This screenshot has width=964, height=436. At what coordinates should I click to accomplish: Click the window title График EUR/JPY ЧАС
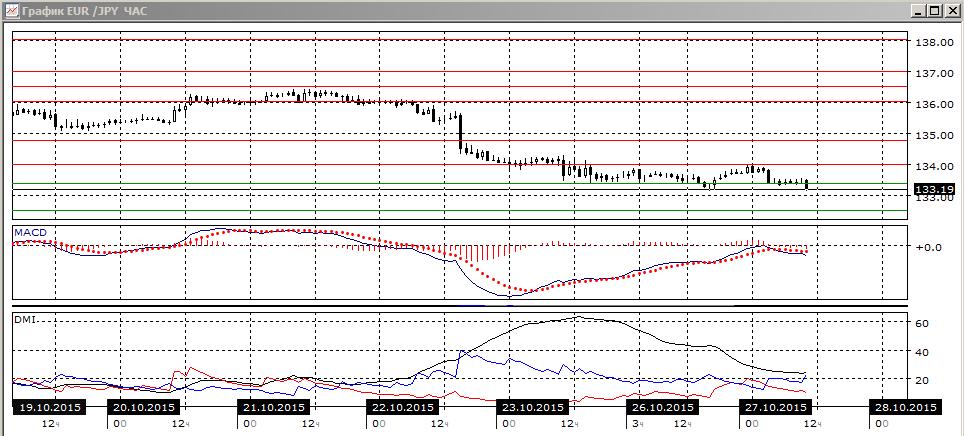click(x=84, y=10)
